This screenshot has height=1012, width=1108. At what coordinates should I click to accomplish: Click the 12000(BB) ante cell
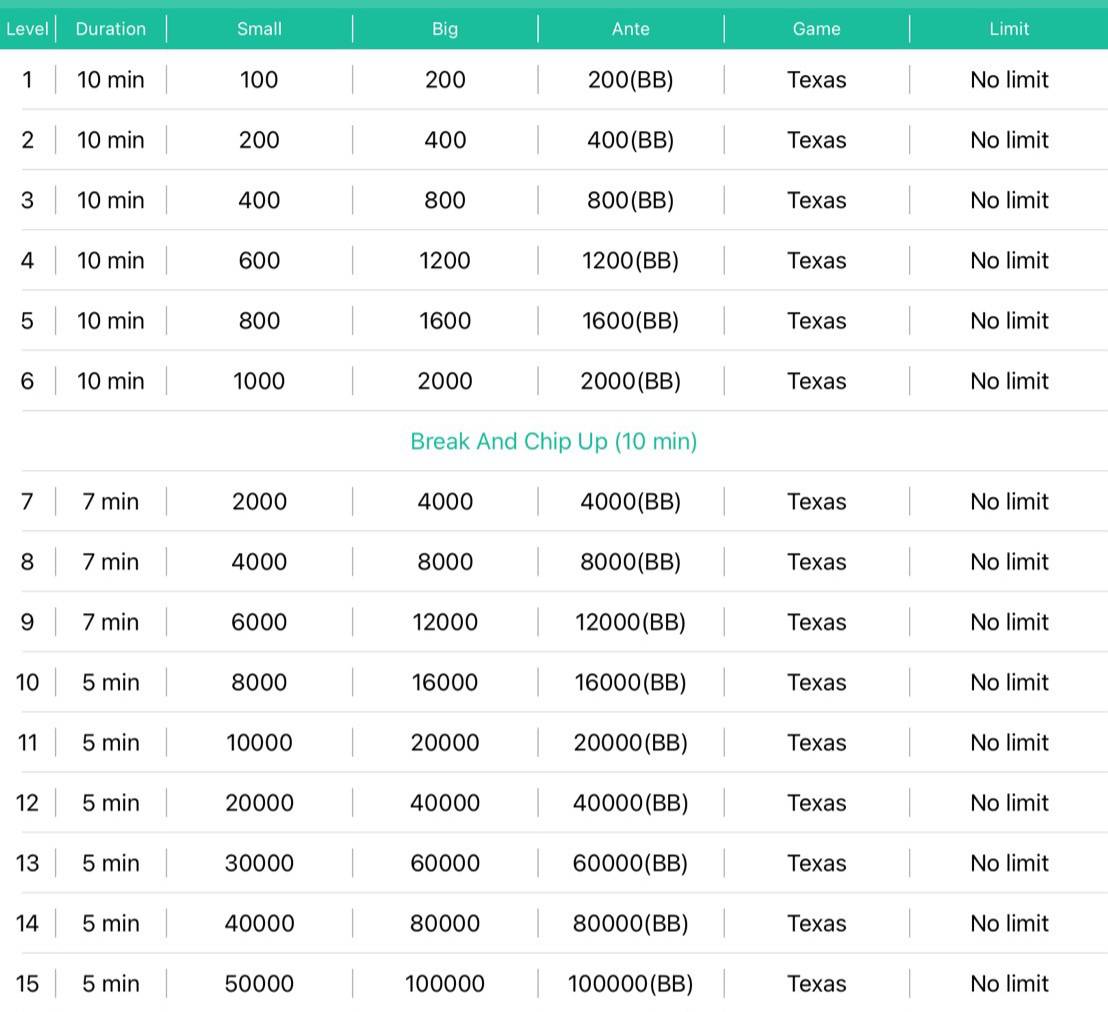coord(631,622)
